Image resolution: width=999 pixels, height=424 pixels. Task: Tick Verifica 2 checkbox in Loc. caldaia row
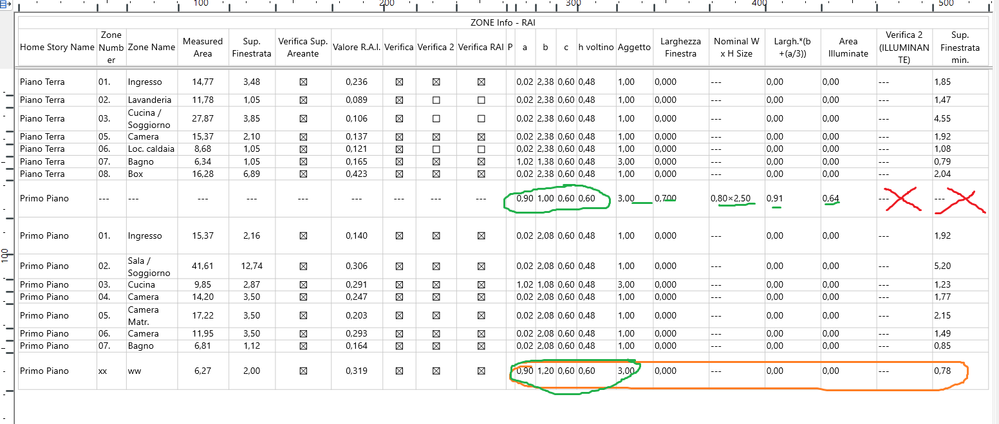click(x=436, y=149)
